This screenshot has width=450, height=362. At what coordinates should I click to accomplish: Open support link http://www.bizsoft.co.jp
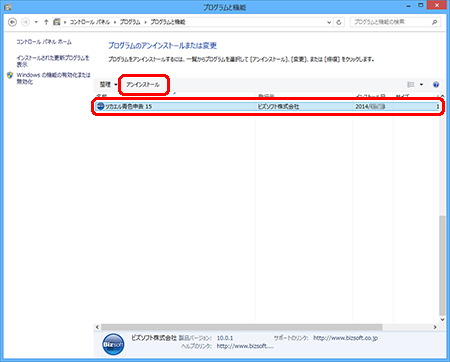345,338
